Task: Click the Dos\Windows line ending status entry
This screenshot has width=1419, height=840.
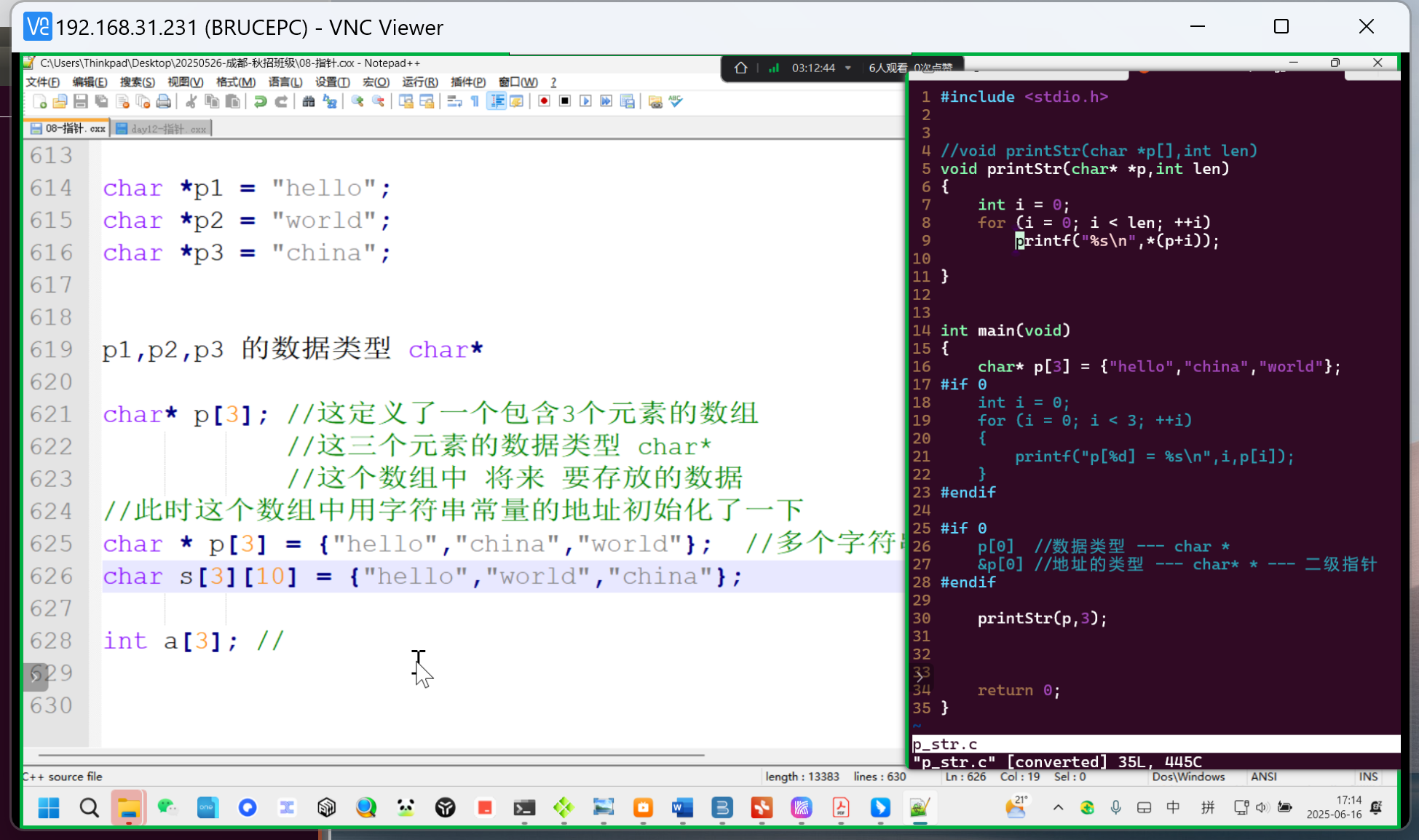Action: coord(1188,777)
